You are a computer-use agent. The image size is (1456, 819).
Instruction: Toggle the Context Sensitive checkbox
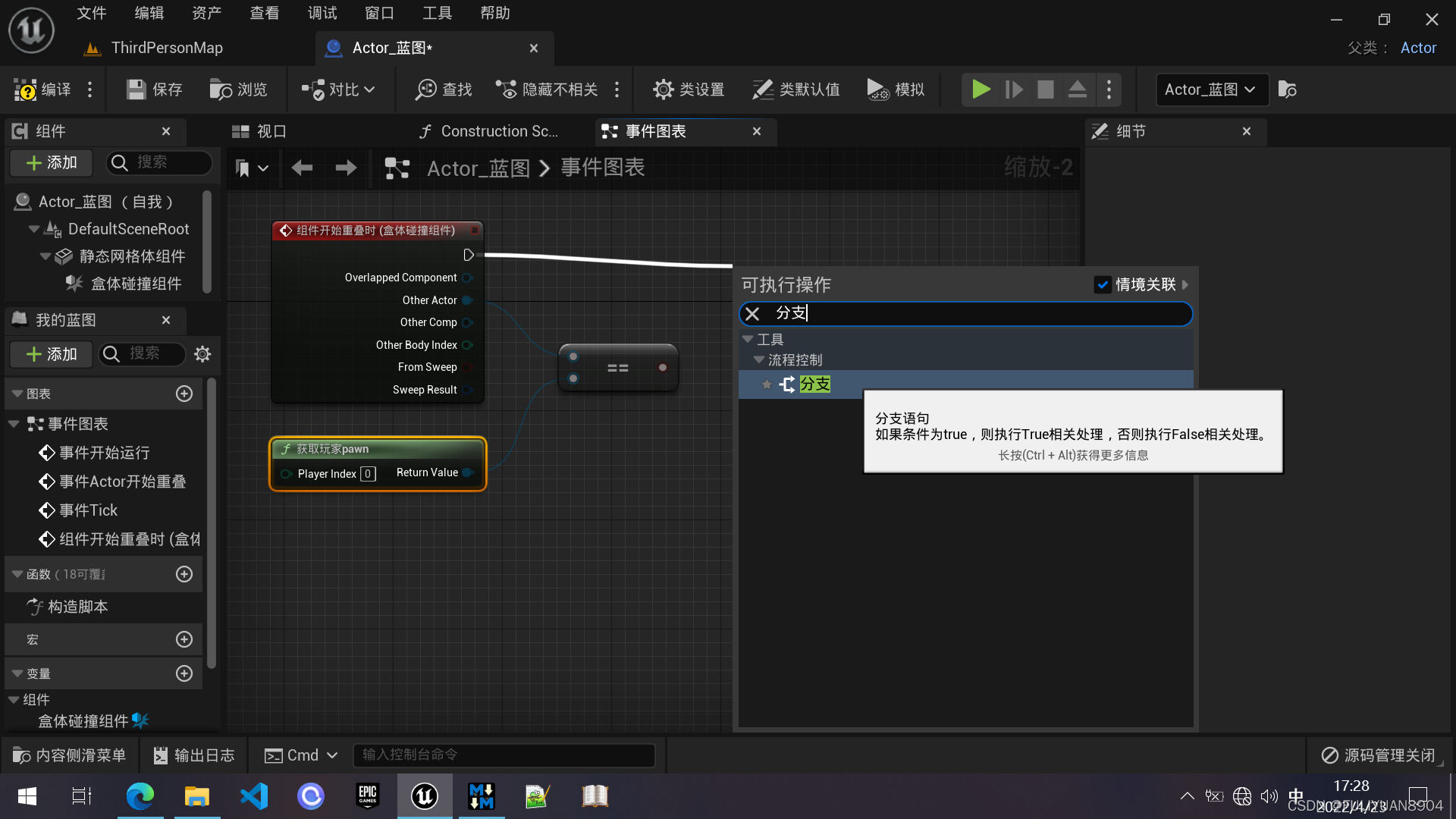[1103, 284]
